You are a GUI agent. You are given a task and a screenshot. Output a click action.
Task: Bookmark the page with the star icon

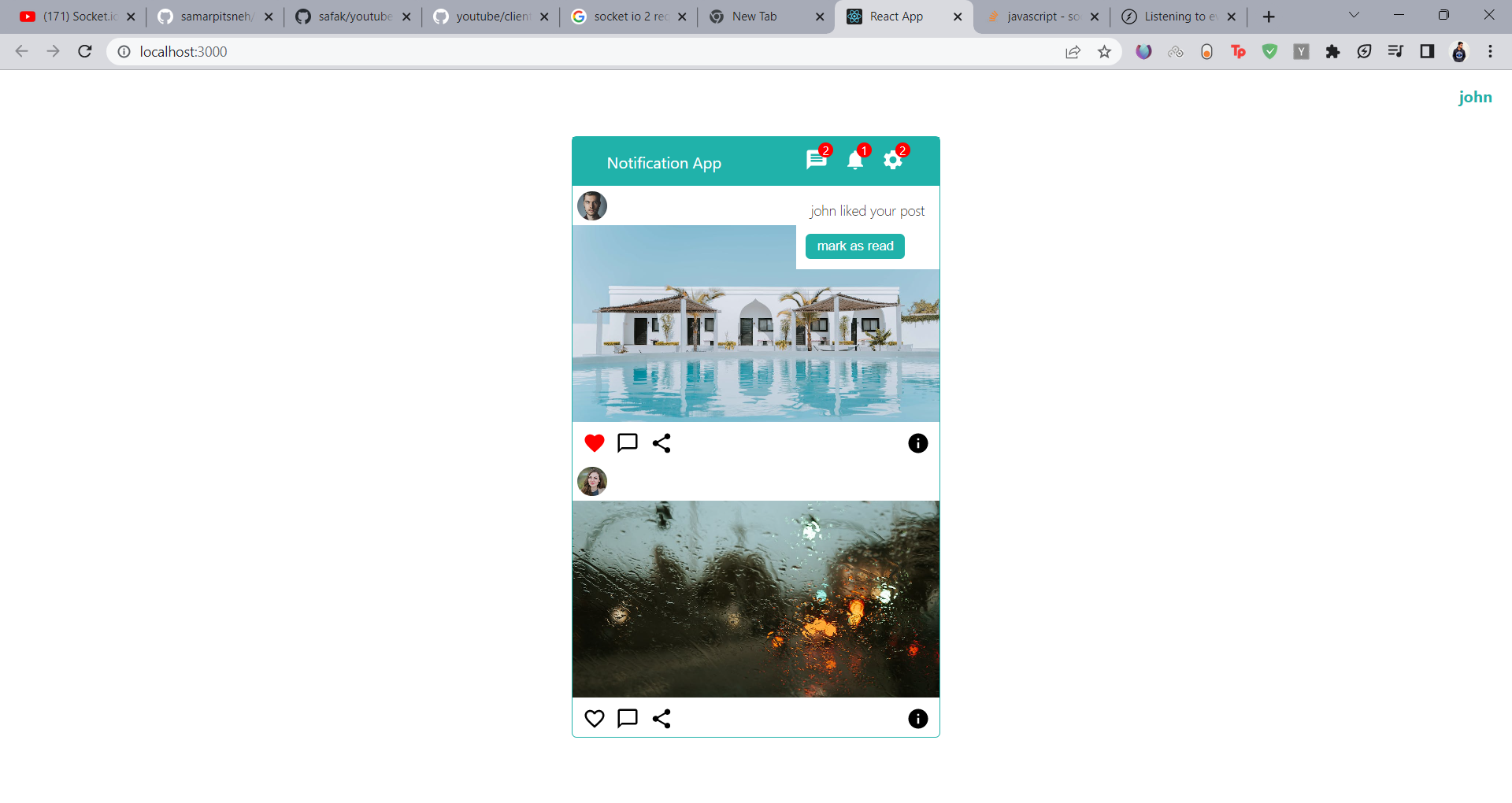tap(1105, 51)
